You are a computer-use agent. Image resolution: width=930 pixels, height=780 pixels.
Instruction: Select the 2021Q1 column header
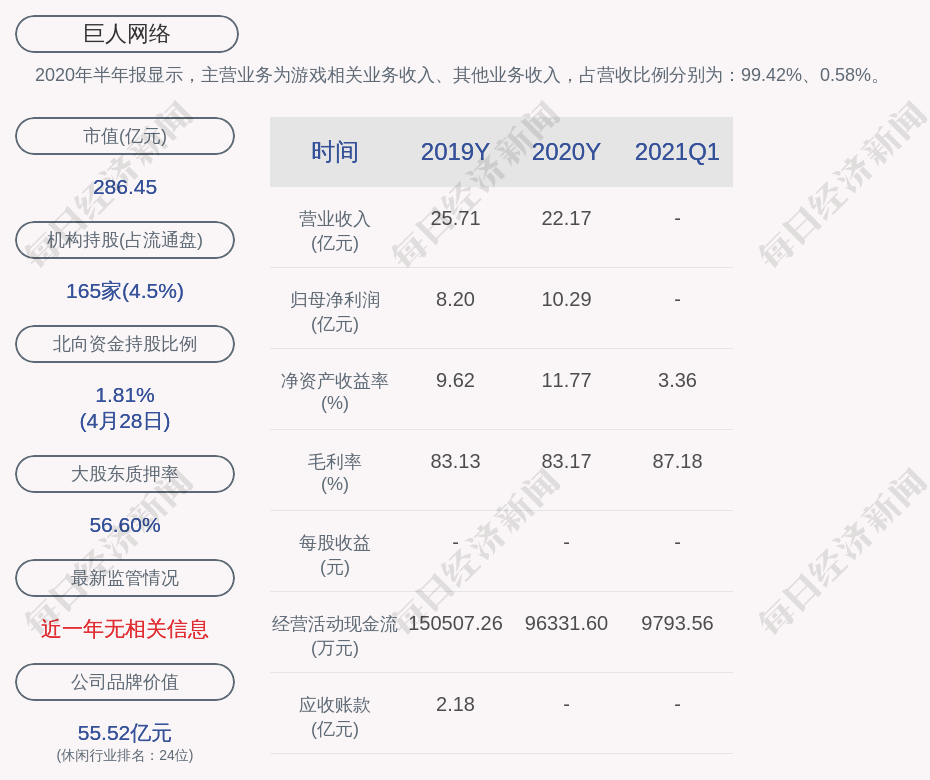677,152
